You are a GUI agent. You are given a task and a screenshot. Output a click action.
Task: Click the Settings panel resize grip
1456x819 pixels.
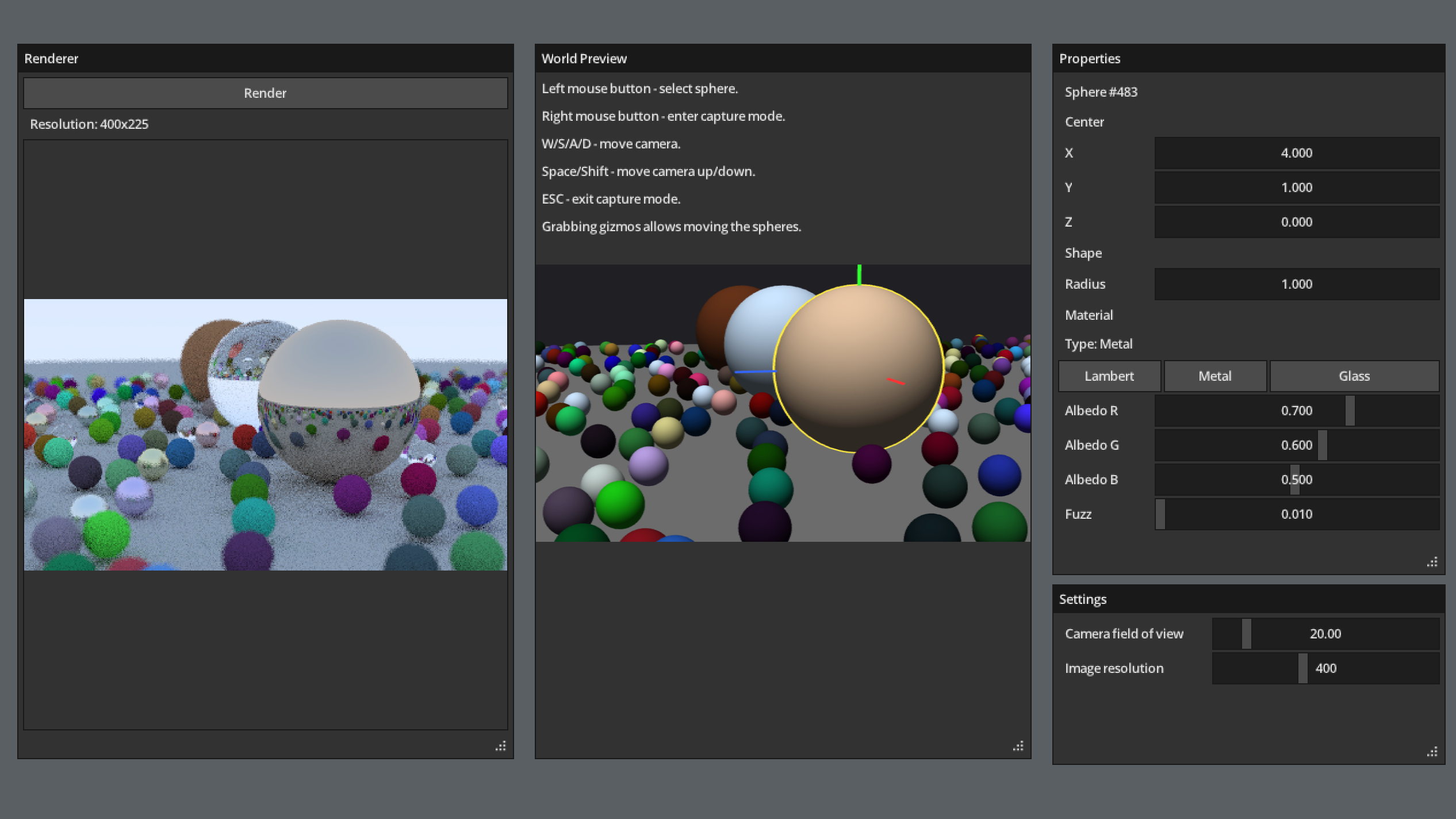1432,752
